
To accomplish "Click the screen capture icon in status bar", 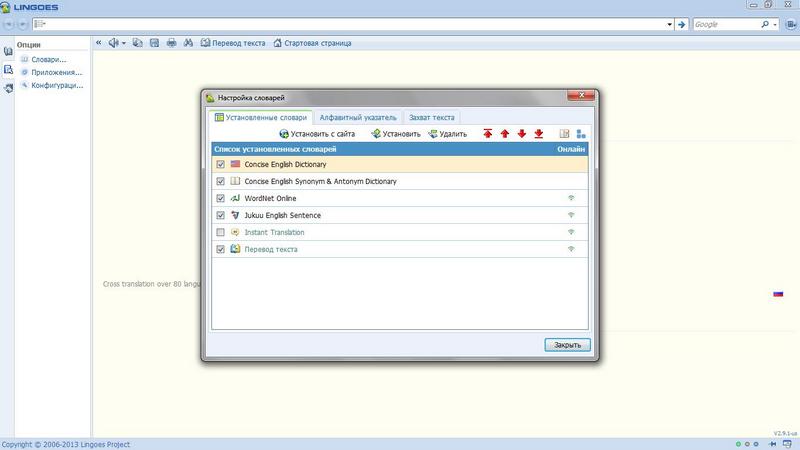I will [x=787, y=444].
